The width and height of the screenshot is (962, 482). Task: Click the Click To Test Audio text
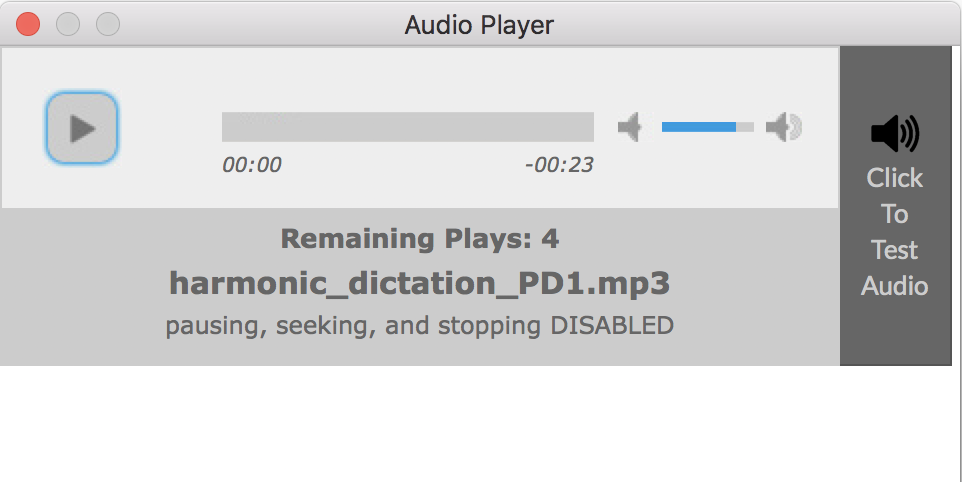click(895, 232)
